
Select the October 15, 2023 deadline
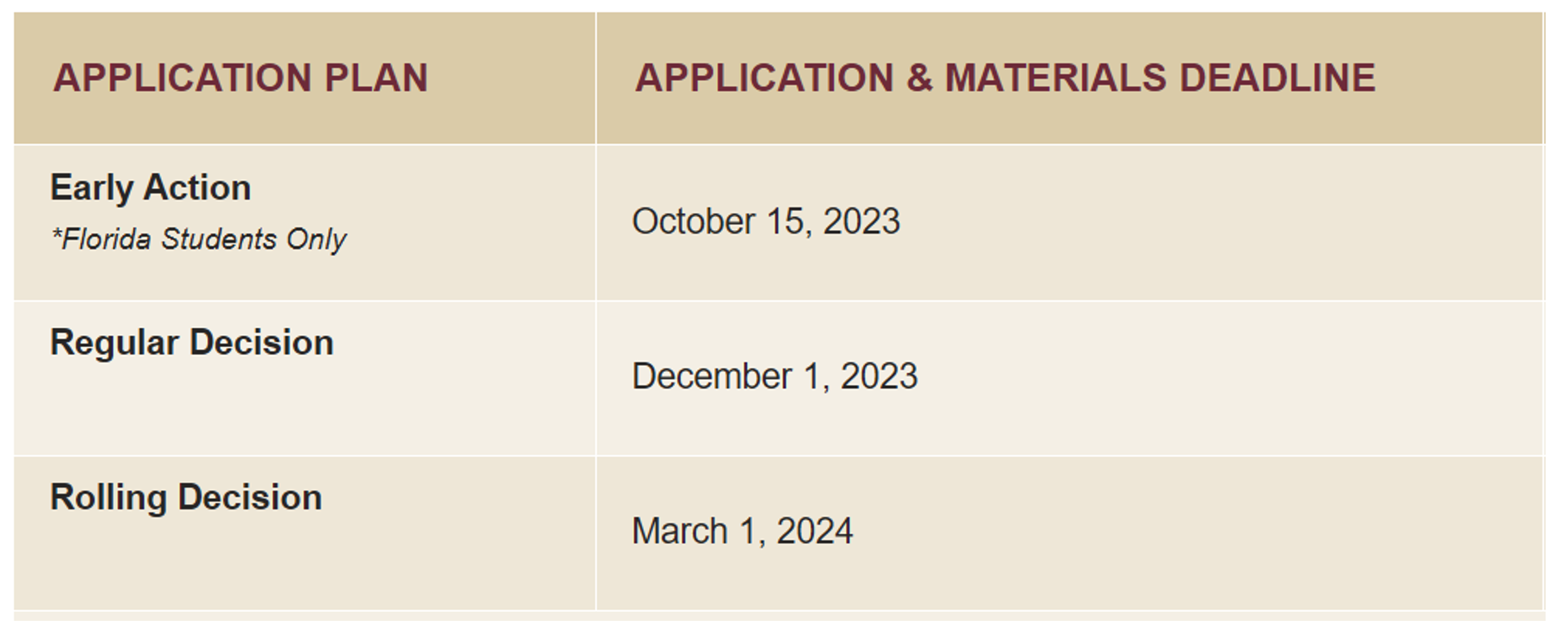tap(766, 222)
